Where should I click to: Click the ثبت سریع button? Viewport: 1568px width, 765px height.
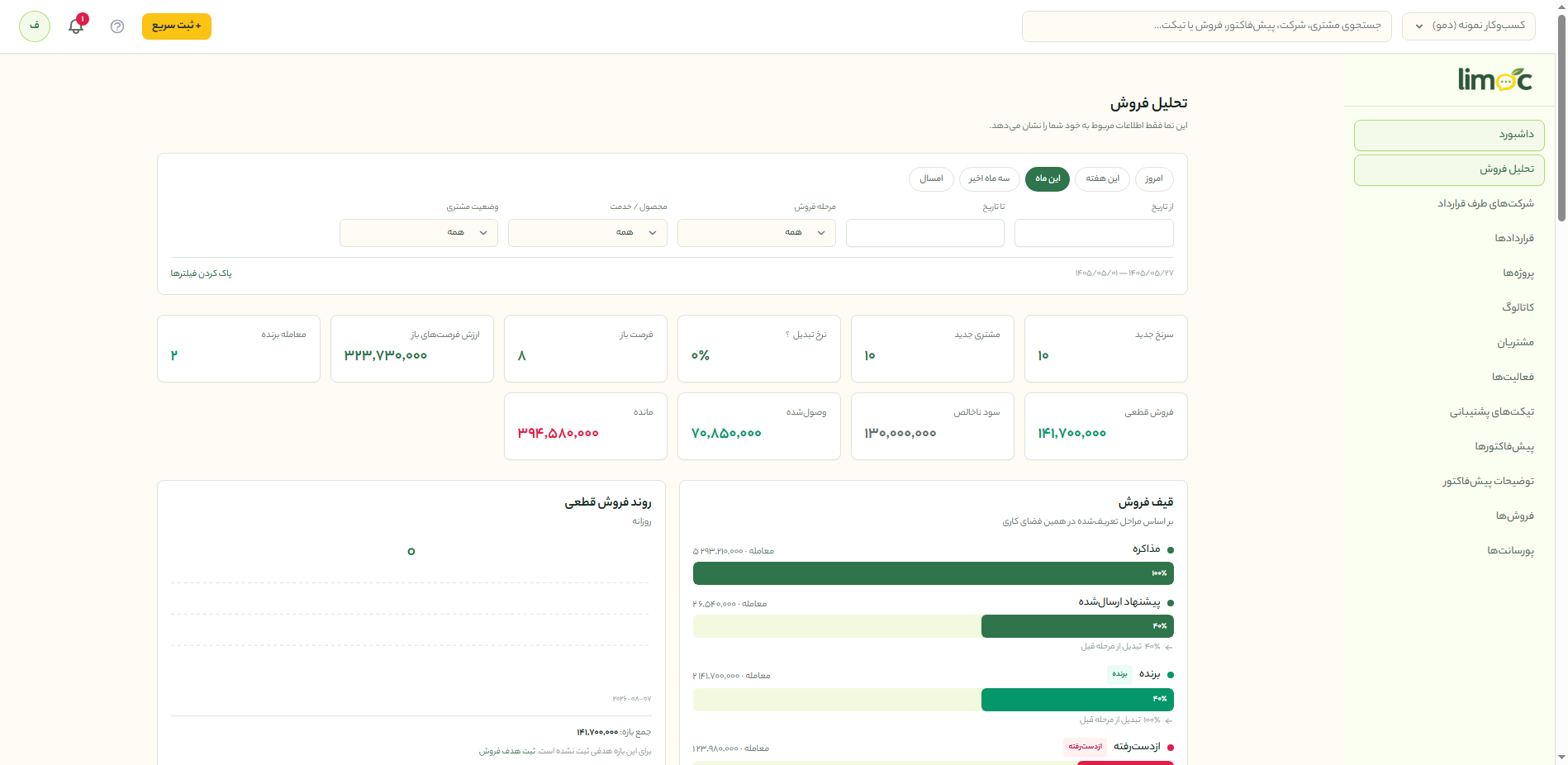click(177, 26)
